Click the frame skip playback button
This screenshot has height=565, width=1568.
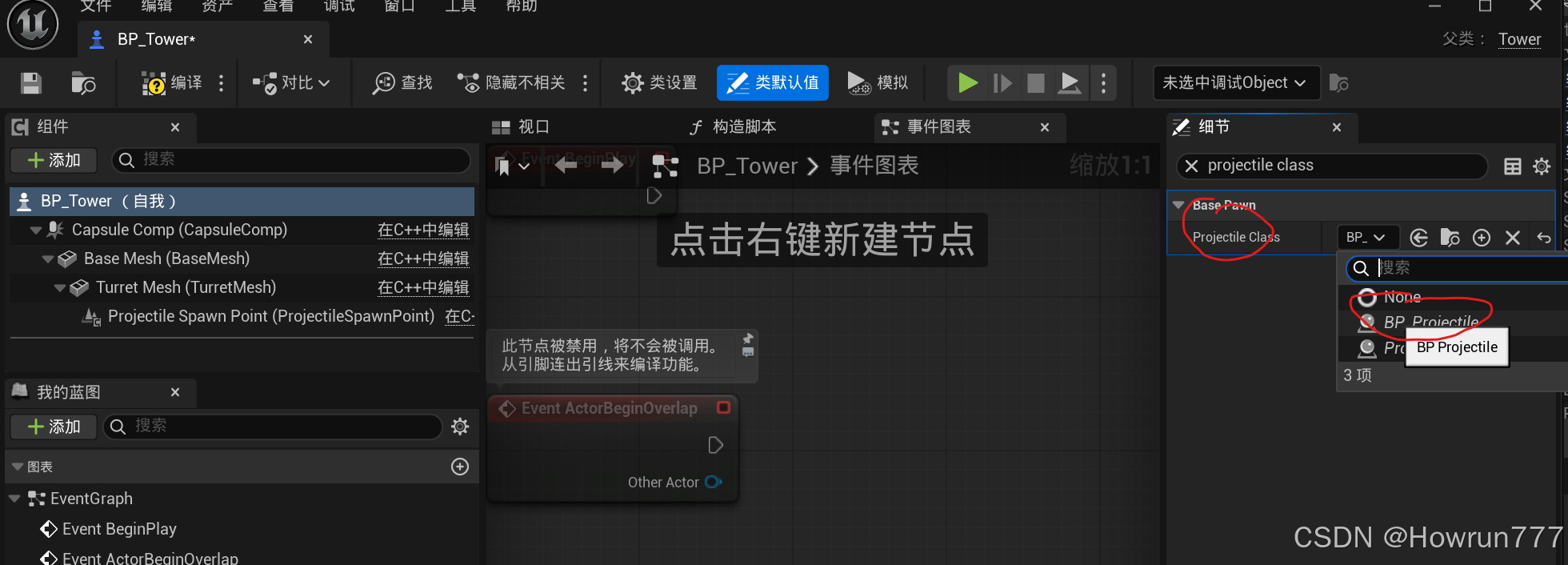[1002, 83]
